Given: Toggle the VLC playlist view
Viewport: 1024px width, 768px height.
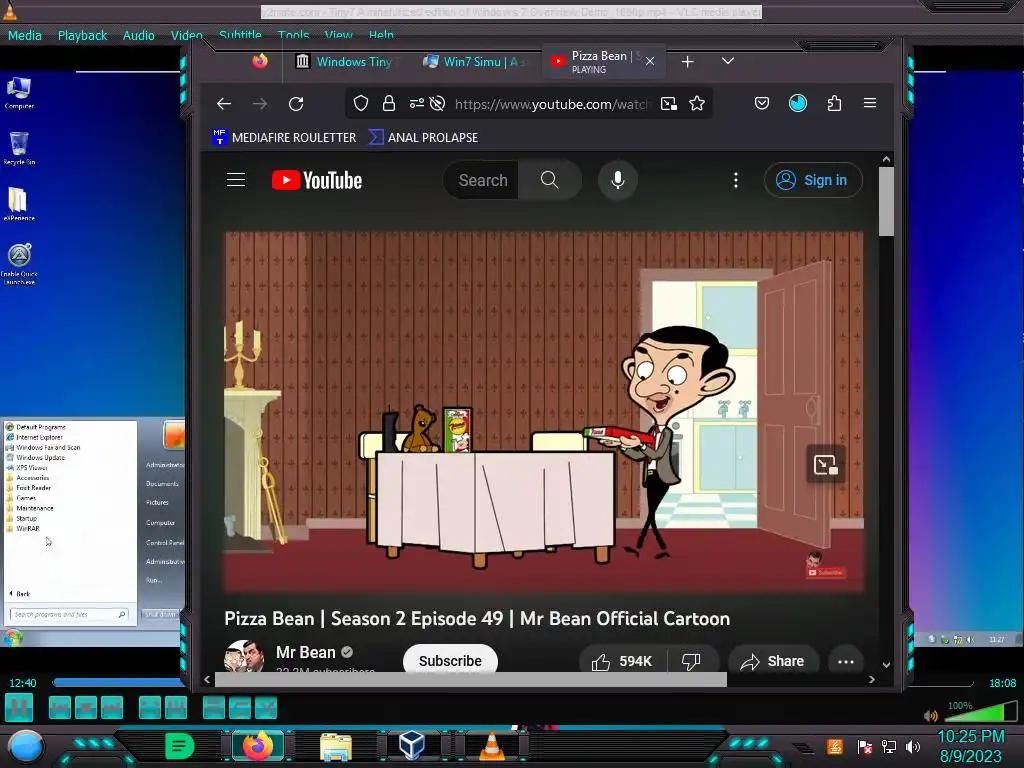Looking at the screenshot, I should pos(214,708).
